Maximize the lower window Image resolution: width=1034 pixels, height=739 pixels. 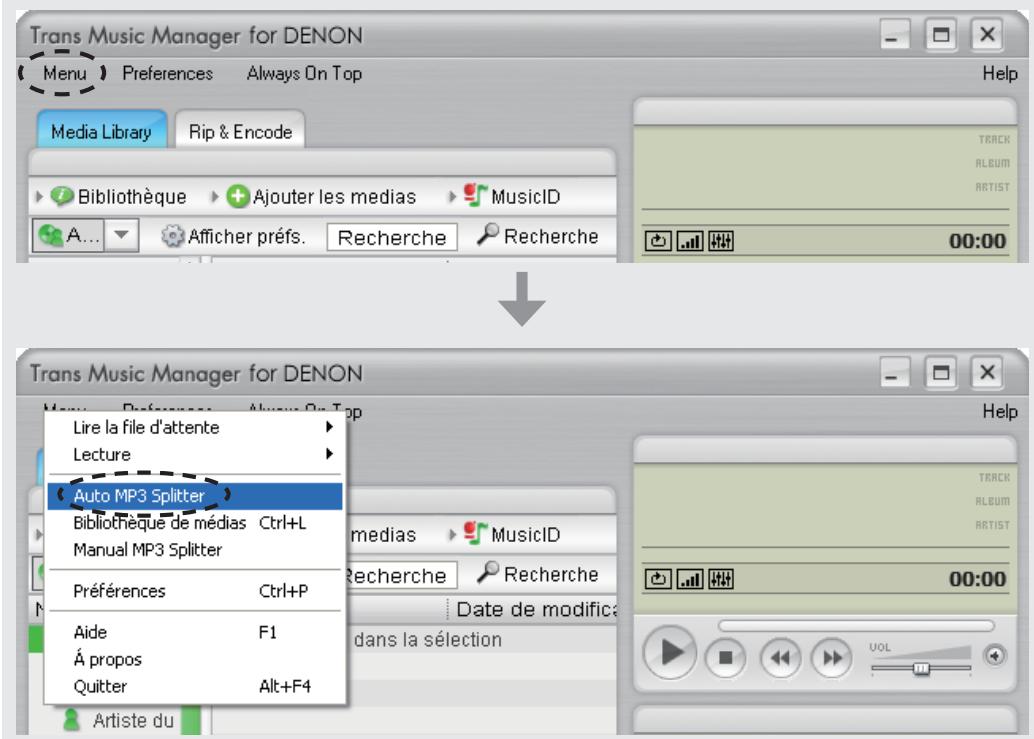[941, 373]
